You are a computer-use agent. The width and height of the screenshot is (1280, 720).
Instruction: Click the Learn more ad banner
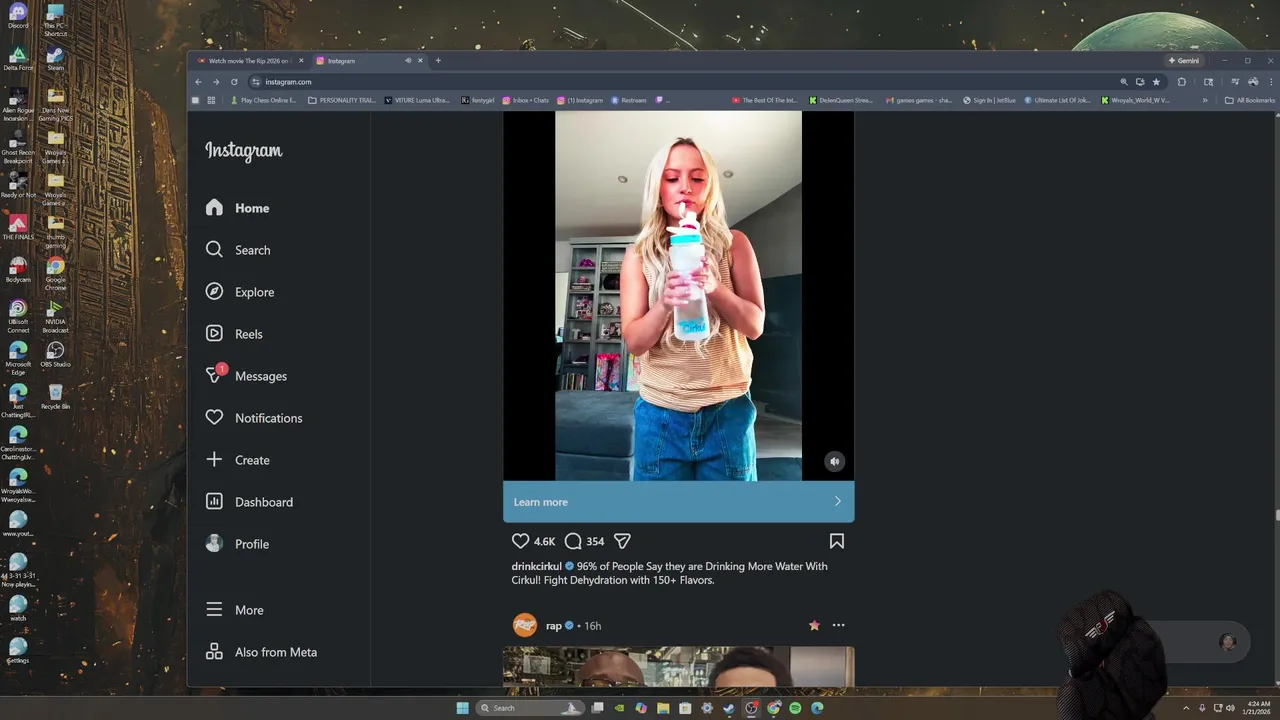coord(678,502)
